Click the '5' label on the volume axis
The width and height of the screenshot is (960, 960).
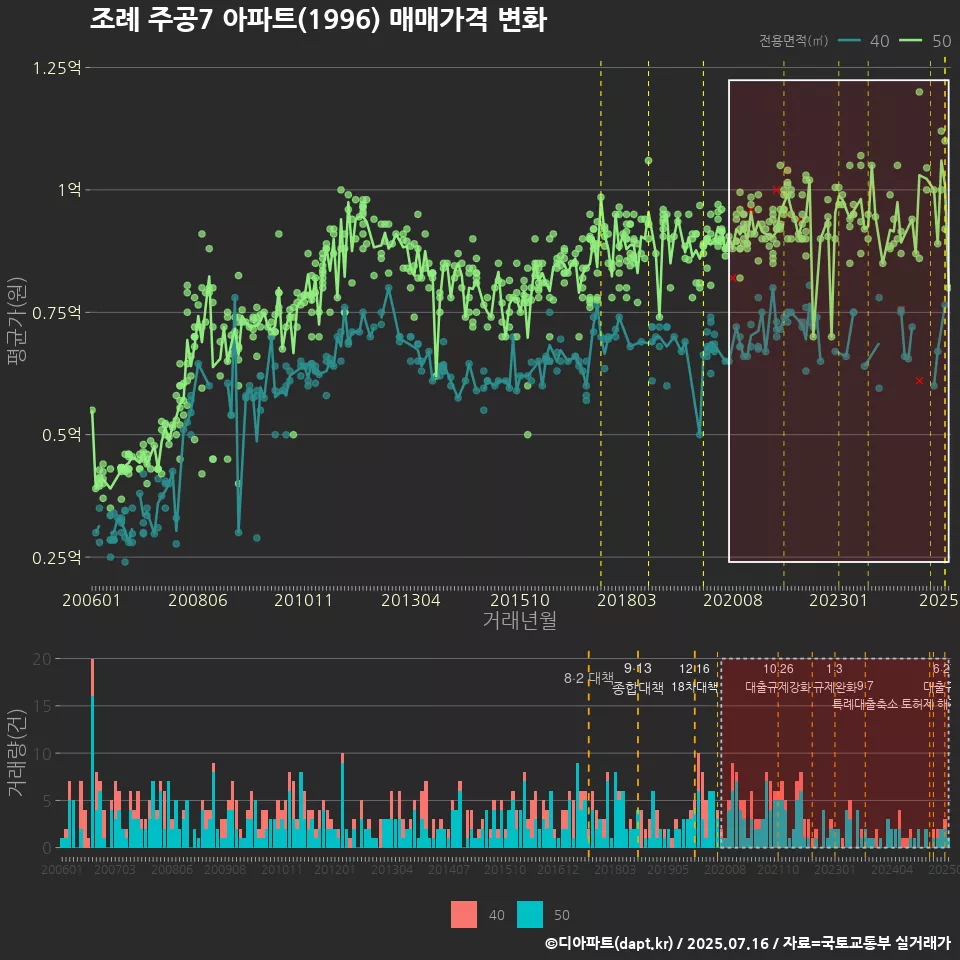47,801
